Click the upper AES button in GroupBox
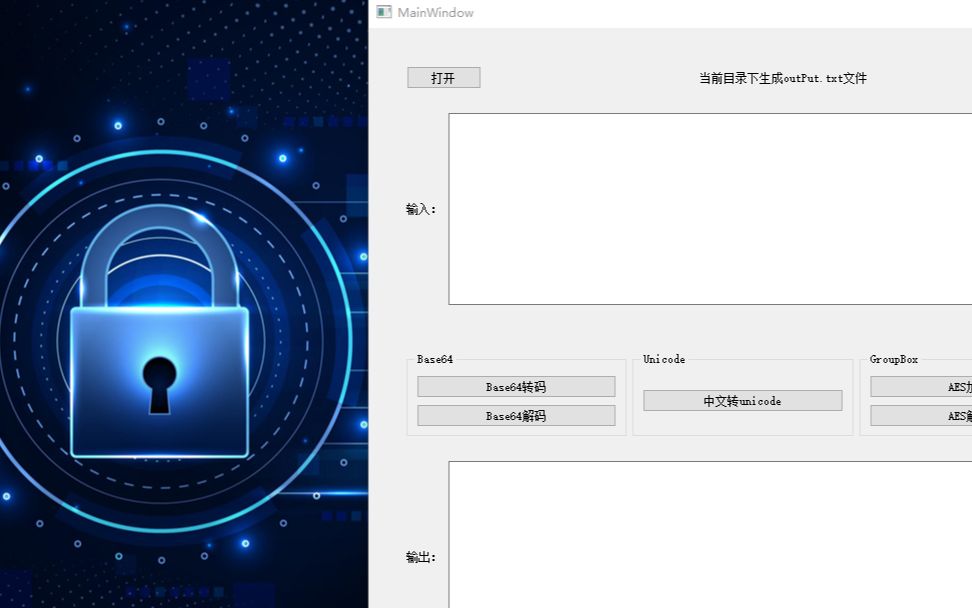The image size is (972, 608). point(921,387)
